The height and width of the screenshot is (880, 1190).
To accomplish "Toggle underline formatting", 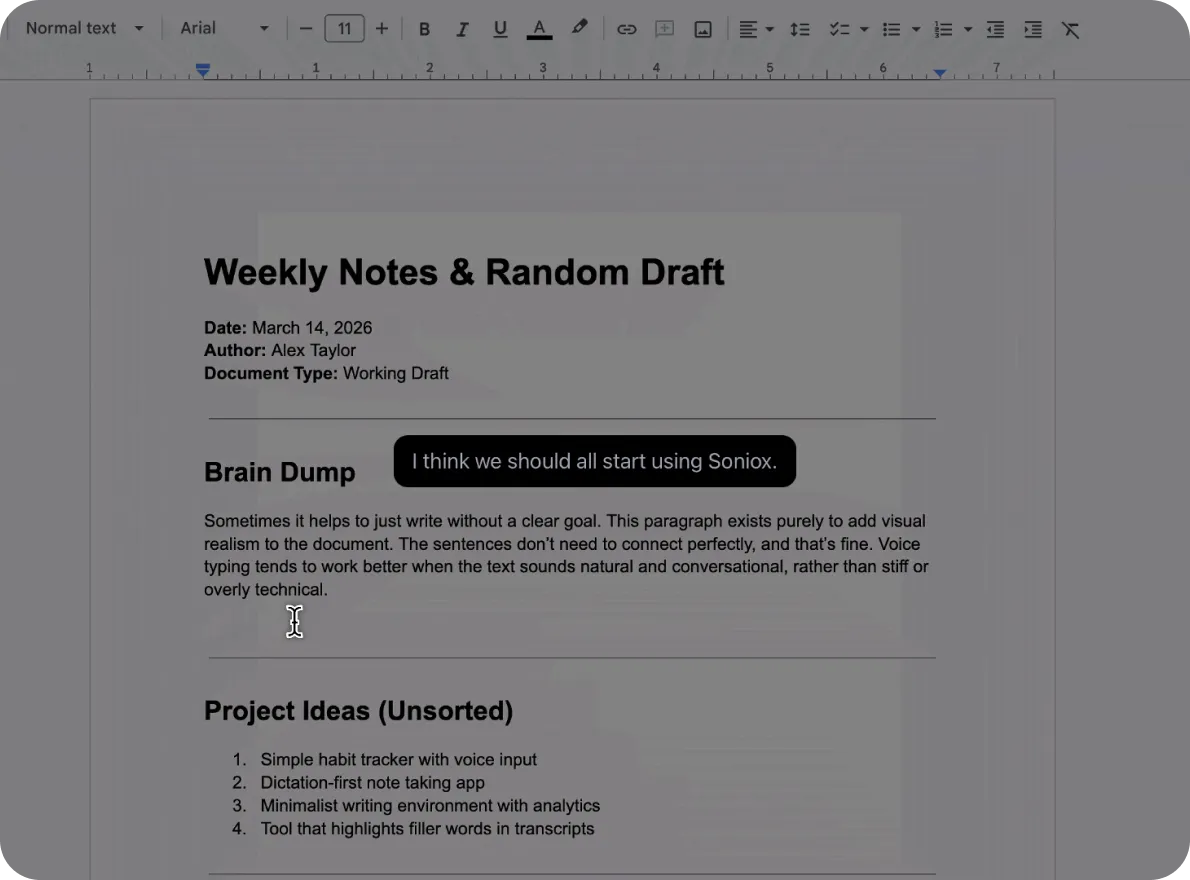I will tap(500, 29).
